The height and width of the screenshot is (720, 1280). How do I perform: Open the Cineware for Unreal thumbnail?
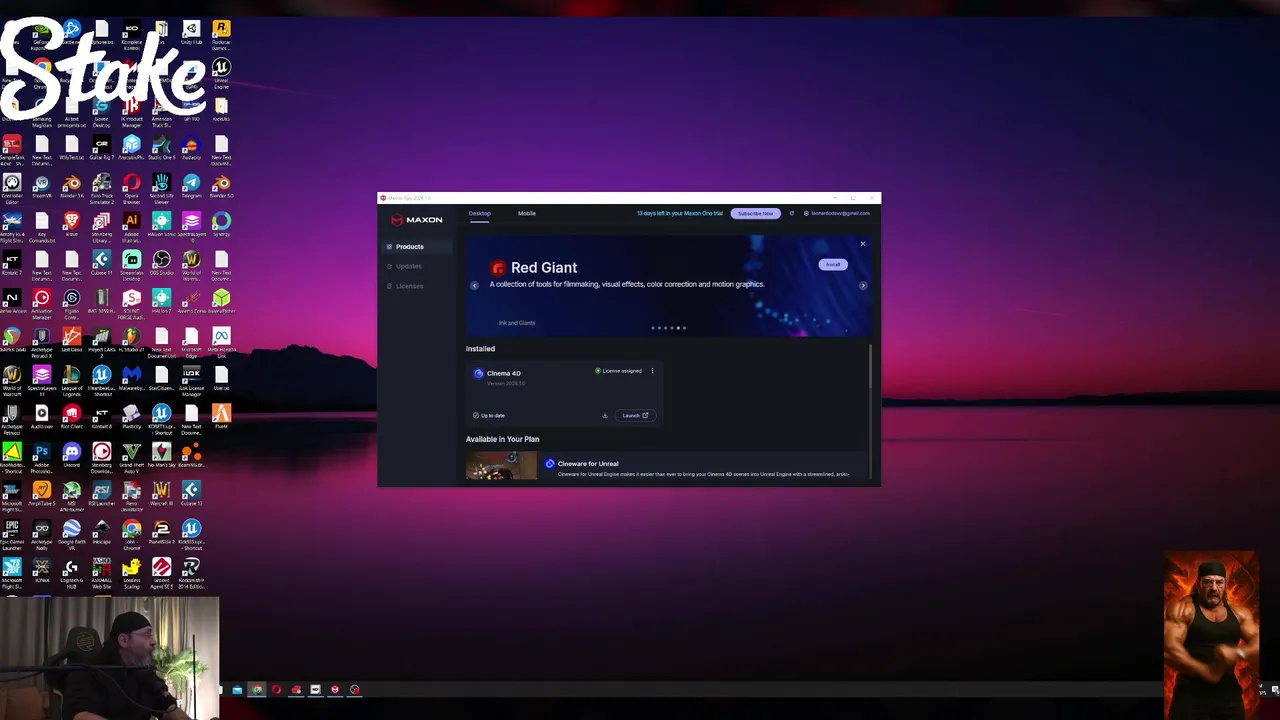[x=501, y=466]
